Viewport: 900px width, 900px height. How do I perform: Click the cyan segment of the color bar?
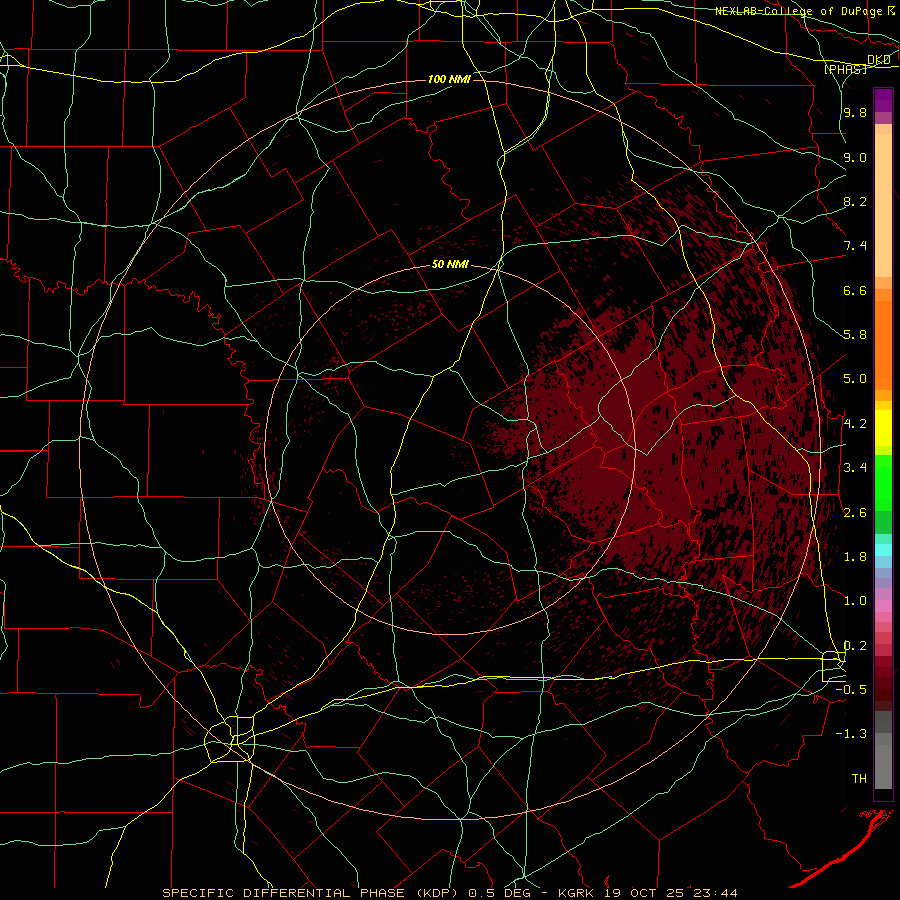pyautogui.click(x=883, y=550)
